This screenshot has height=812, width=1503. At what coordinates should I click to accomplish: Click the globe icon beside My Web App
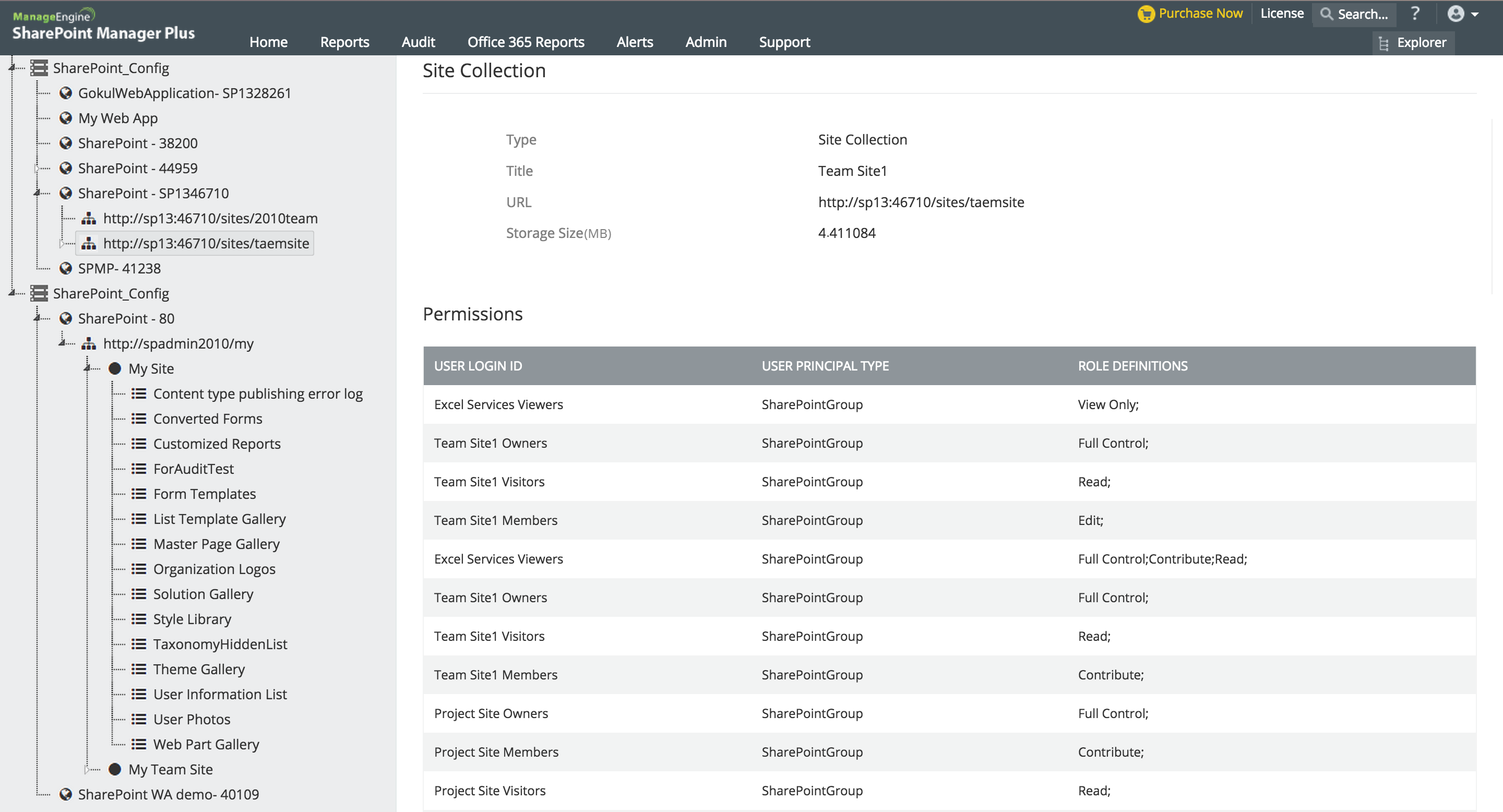click(x=66, y=118)
